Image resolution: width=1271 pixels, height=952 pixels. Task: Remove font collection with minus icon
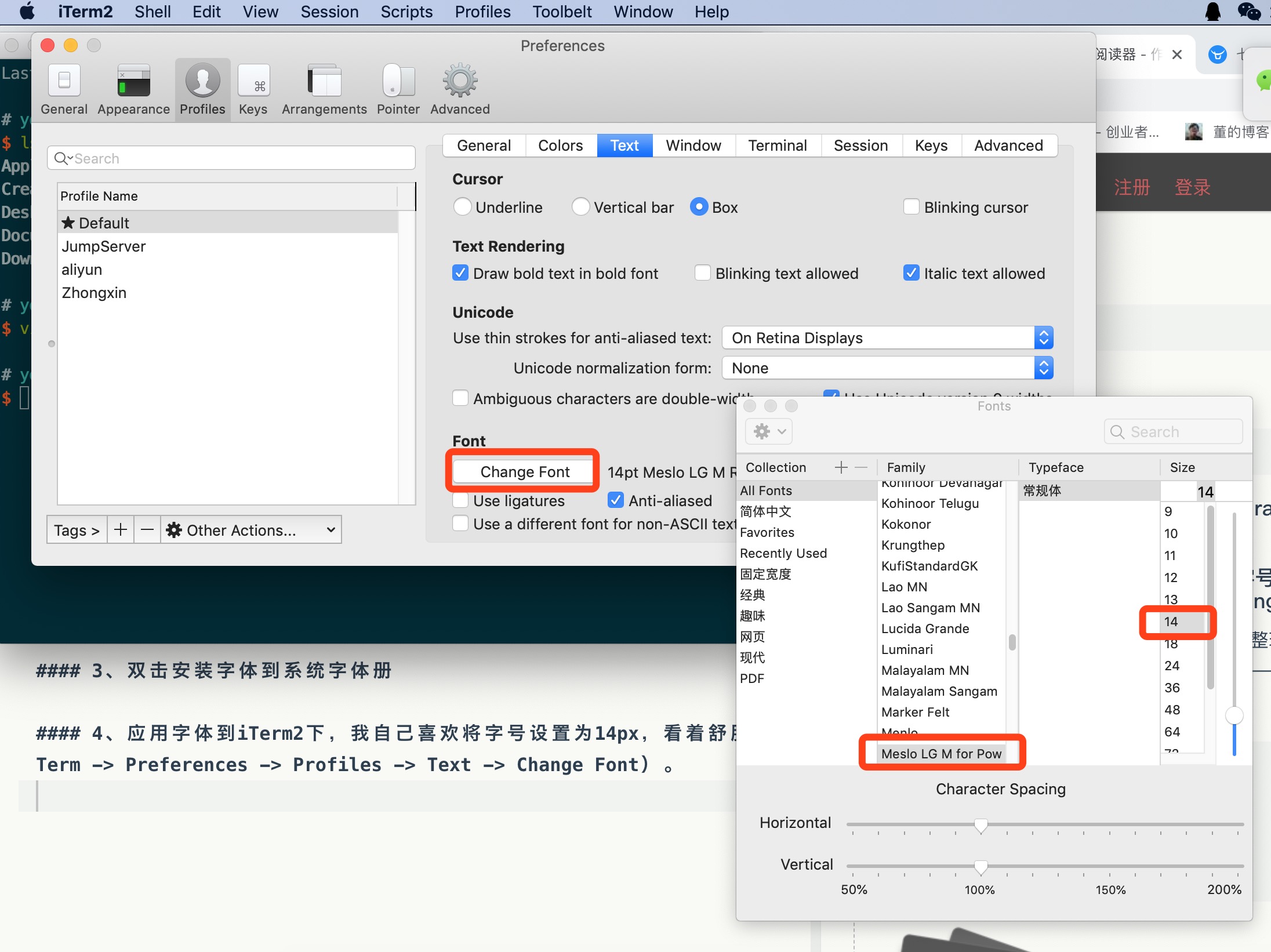(x=861, y=467)
